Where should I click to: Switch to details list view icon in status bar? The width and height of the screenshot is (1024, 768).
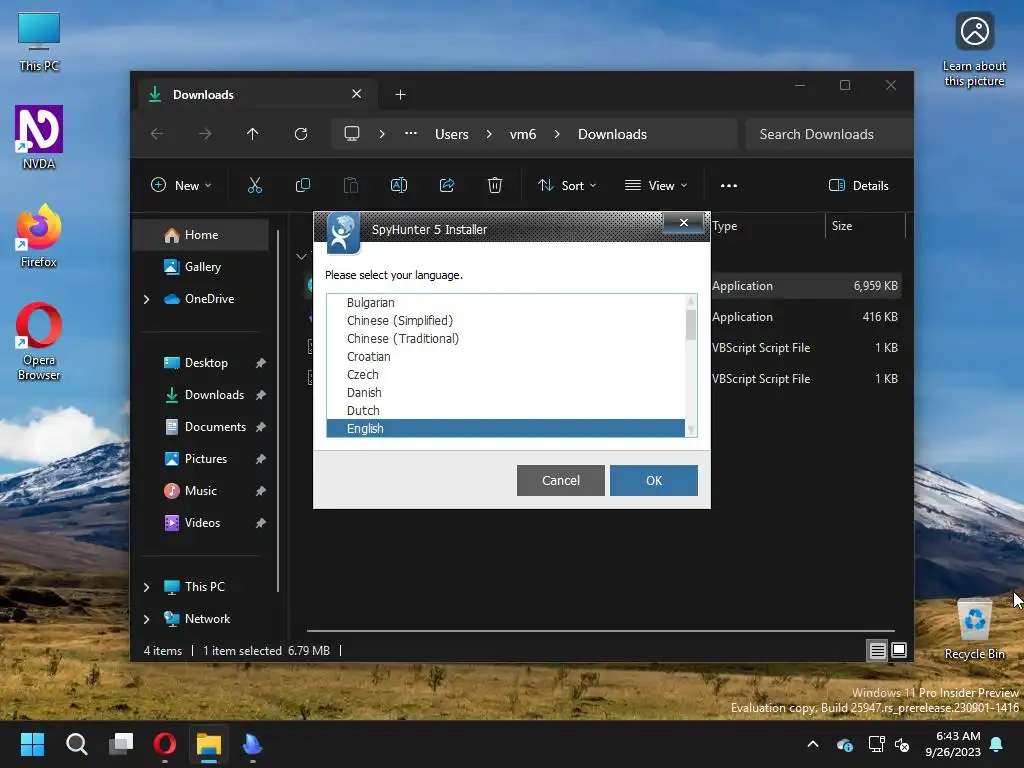[x=877, y=650]
